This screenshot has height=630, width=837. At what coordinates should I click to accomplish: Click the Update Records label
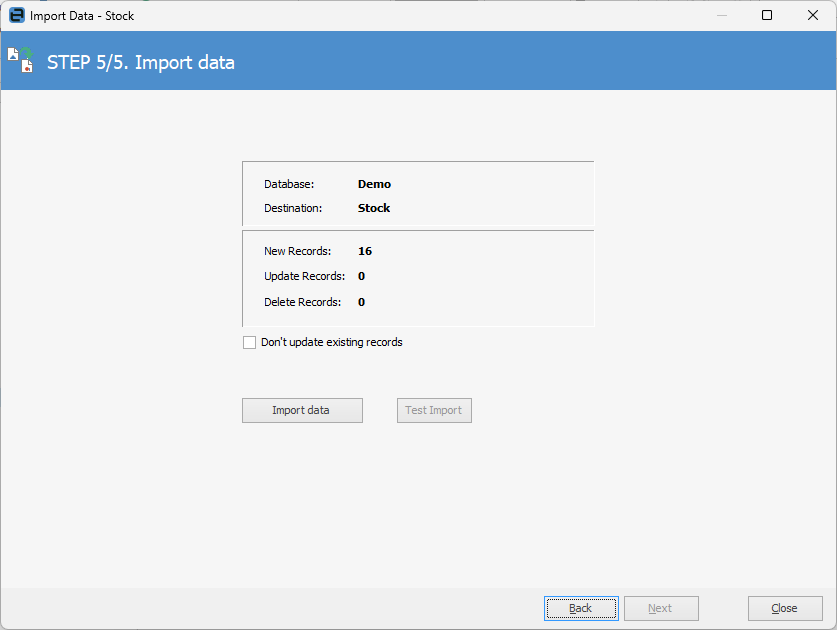(x=304, y=277)
